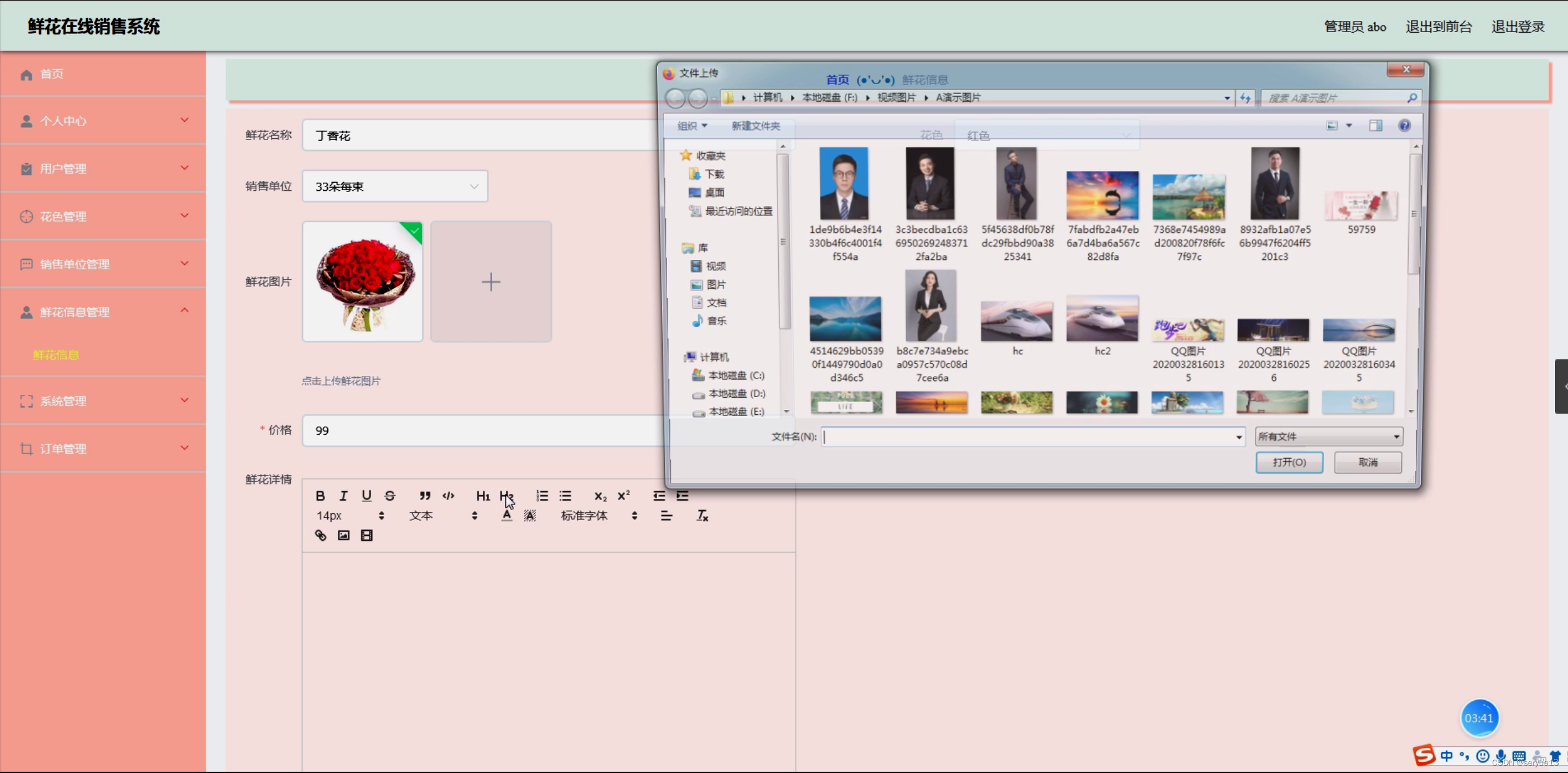Select the 鲜花信息 submenu item
Screen dimensions: 1568x773
pos(56,355)
